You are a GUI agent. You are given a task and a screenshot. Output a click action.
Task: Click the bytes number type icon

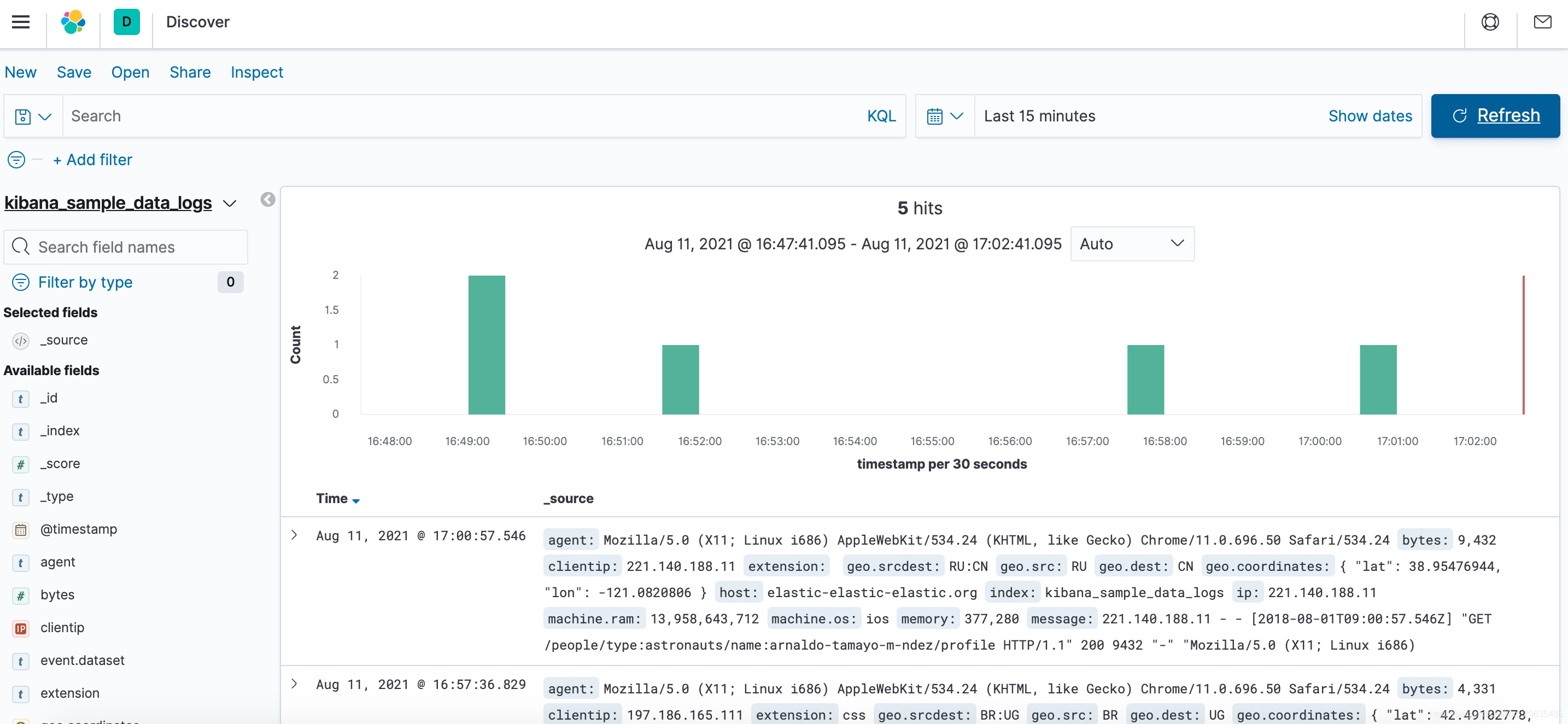point(21,595)
